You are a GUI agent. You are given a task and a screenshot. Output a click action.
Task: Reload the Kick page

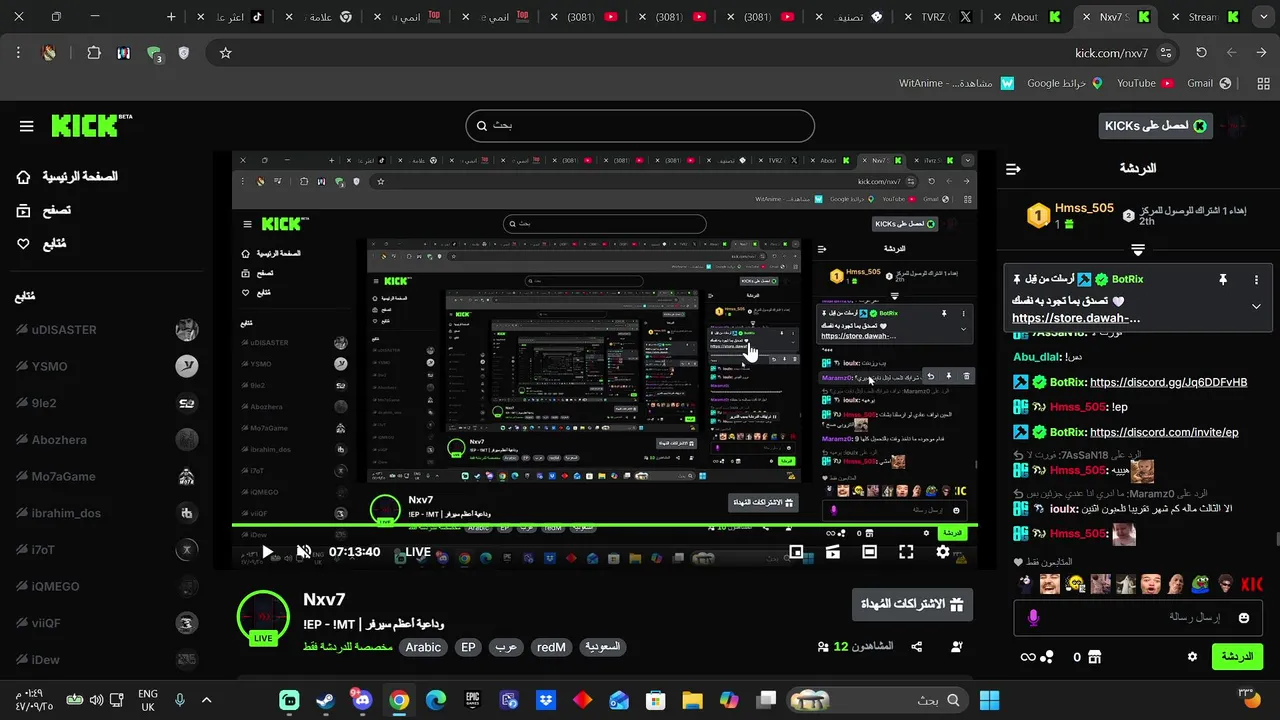[1201, 53]
